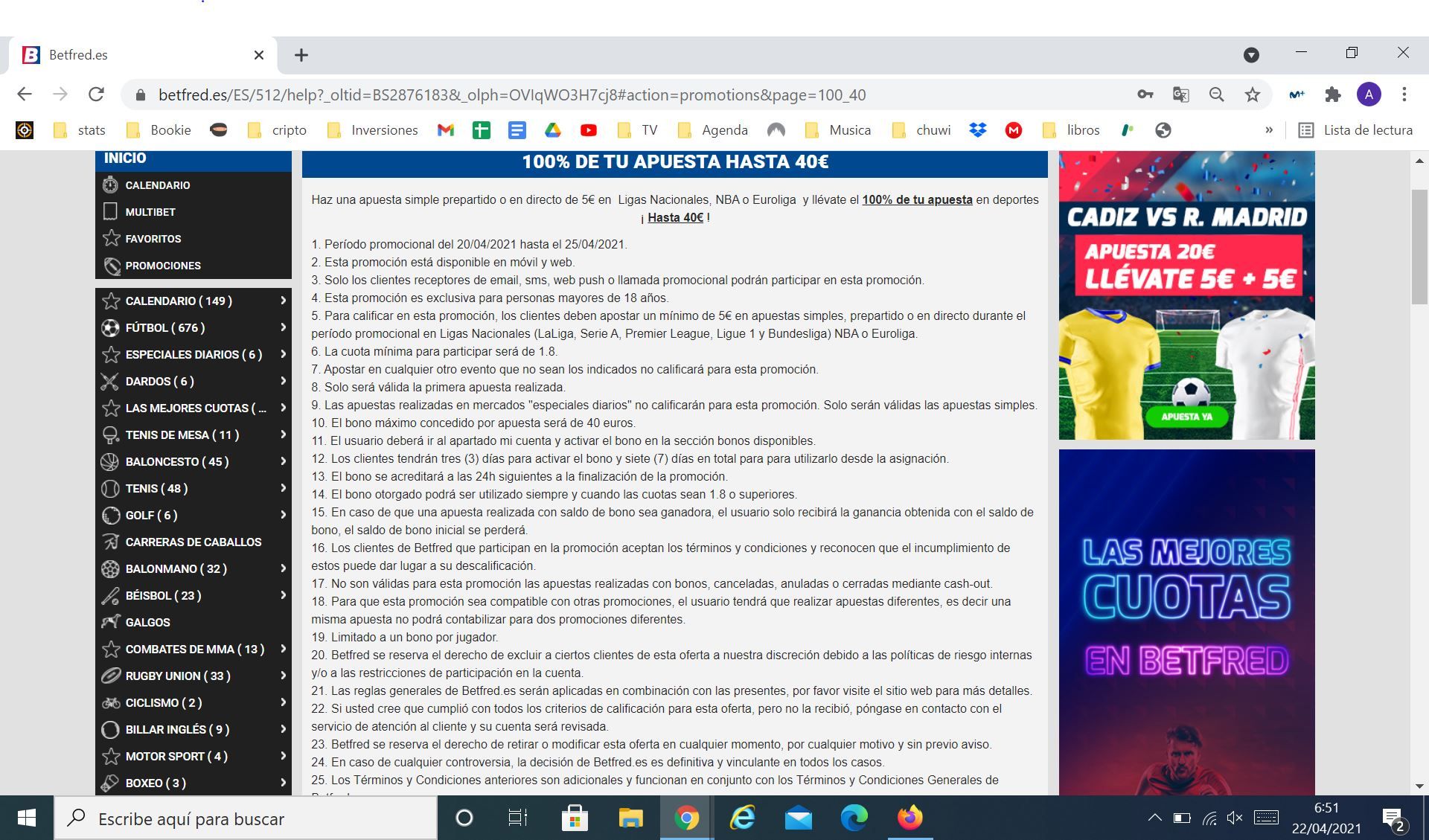Select the Tenis ball icon
The image size is (1429, 840).
point(110,488)
